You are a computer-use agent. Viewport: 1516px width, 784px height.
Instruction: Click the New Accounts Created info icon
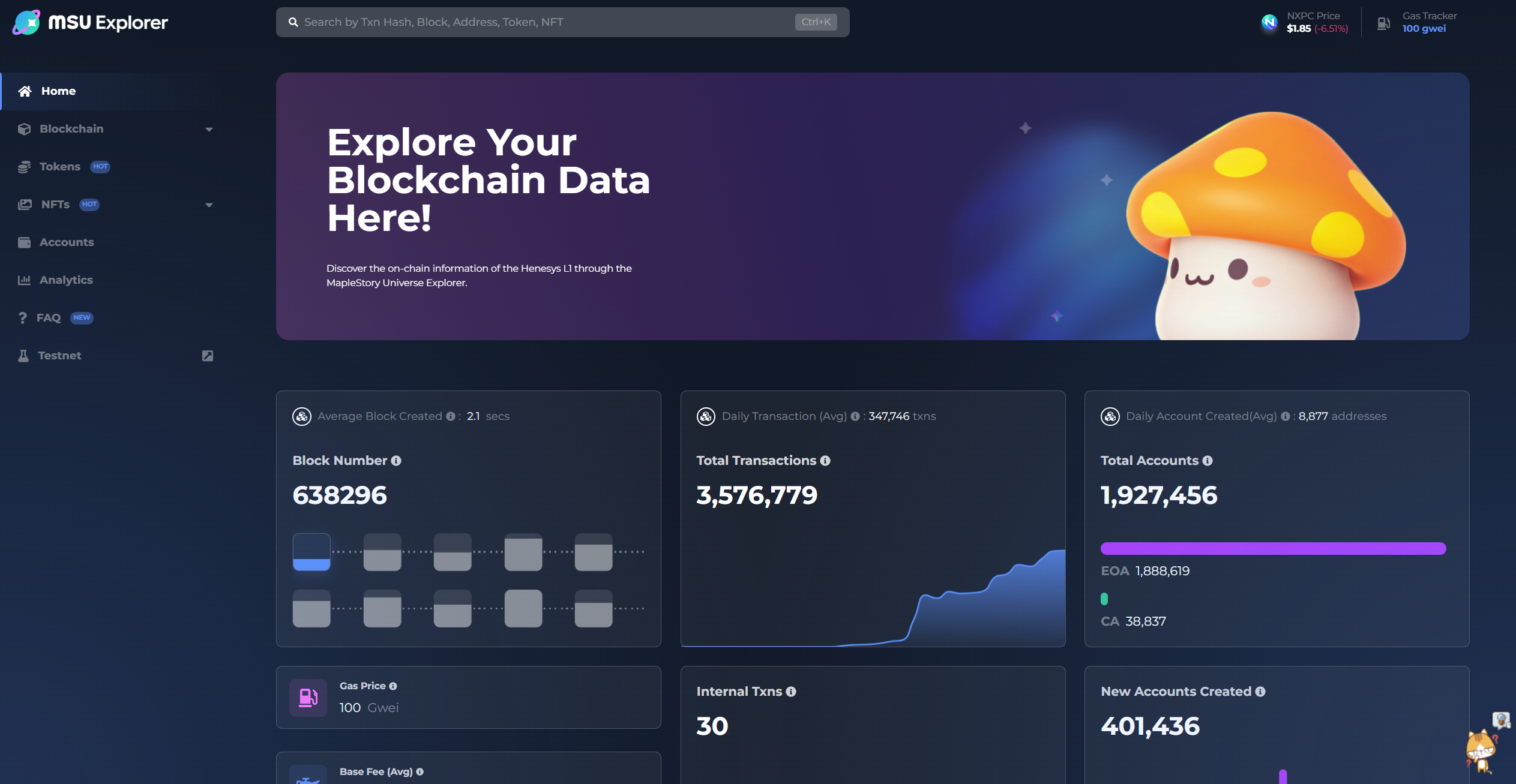1260,692
